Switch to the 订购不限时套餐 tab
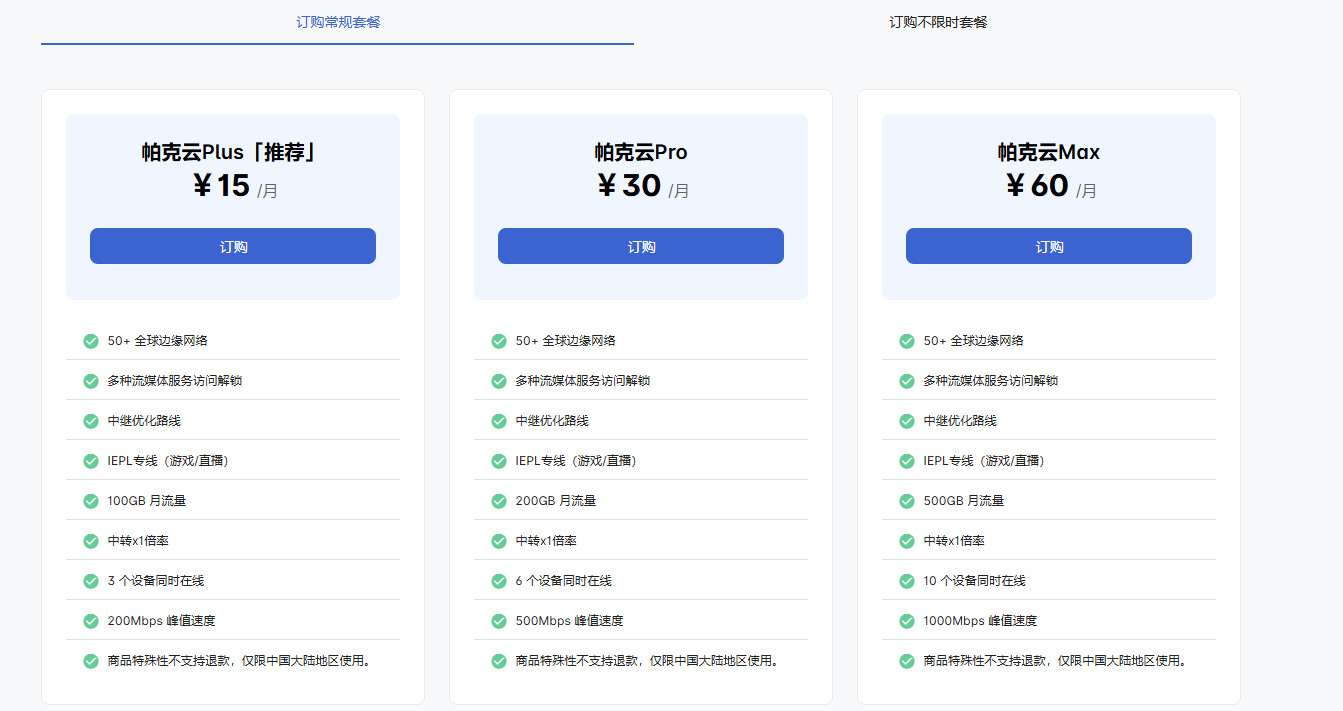The height and width of the screenshot is (711, 1343). (x=937, y=21)
